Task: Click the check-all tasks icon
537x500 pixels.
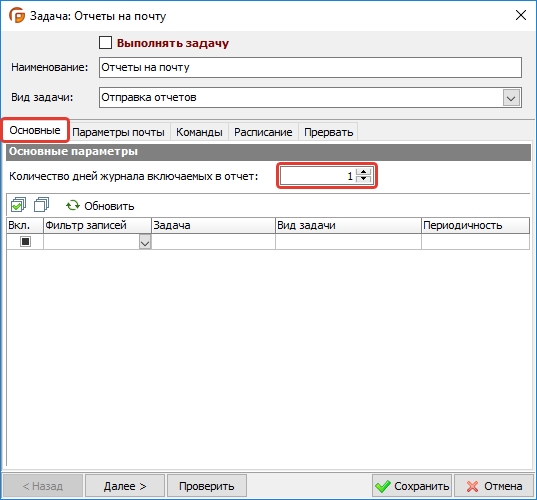Action: [x=18, y=205]
